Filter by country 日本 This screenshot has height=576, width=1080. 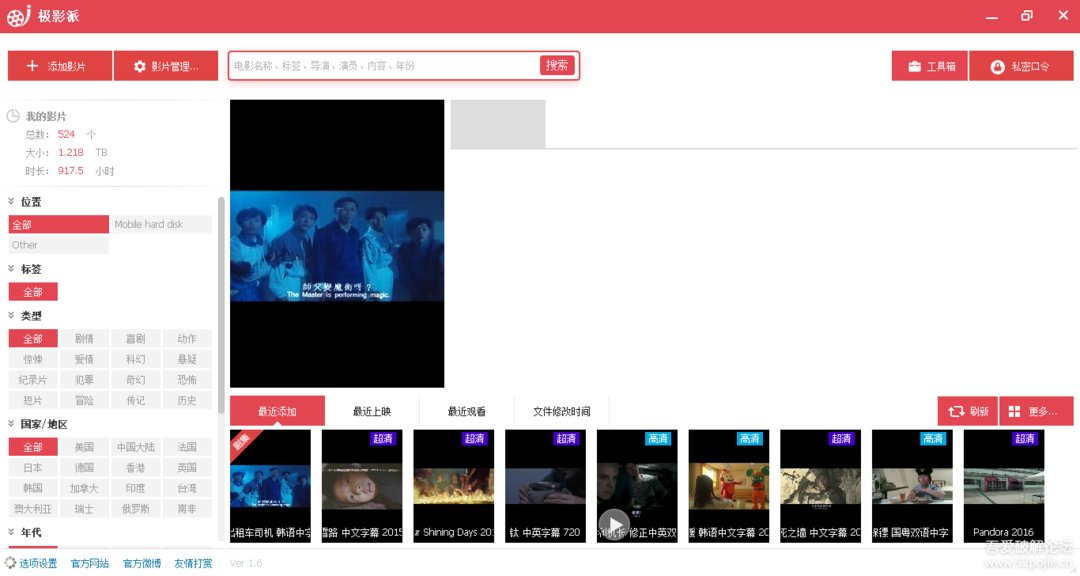coord(33,468)
